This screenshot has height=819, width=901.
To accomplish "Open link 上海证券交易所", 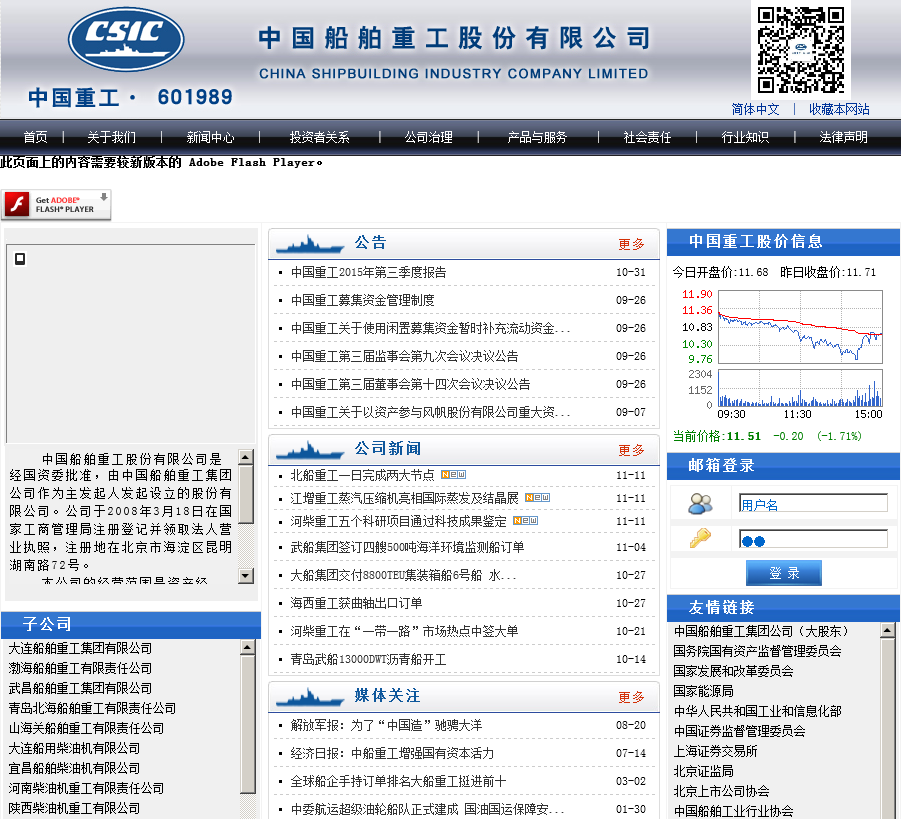I will 715,751.
